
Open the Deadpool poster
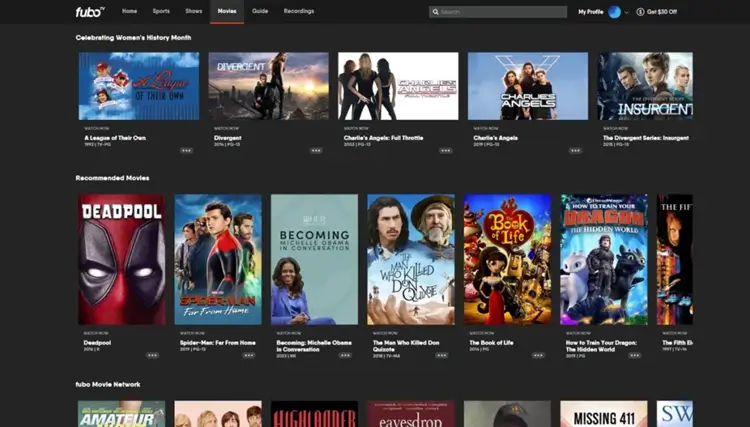coord(122,260)
